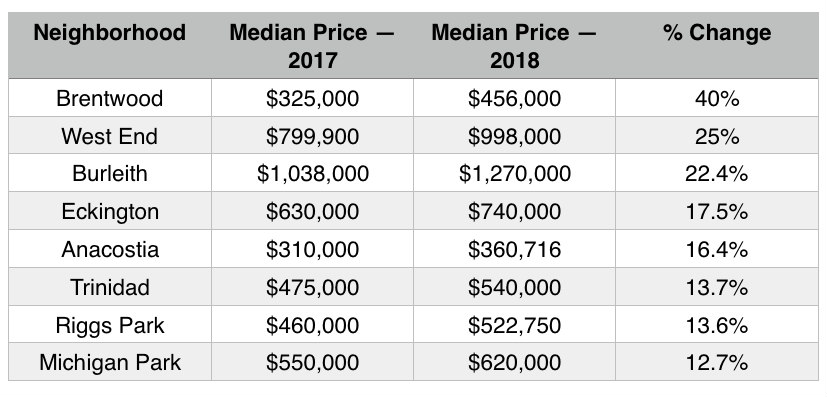This screenshot has height=397, width=827.
Task: Select the Anacostia neighborhood cell
Action: pos(110,249)
